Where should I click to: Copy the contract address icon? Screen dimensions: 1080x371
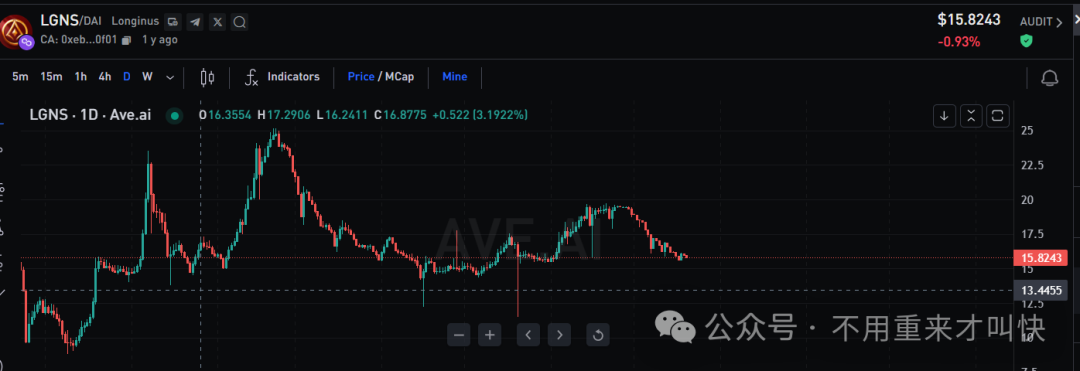click(x=126, y=40)
